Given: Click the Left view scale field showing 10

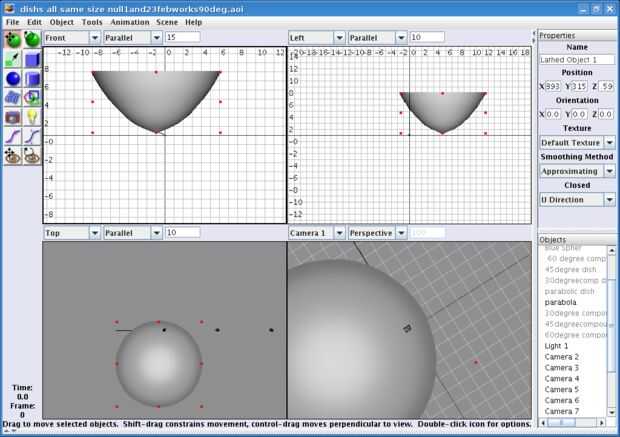Looking at the screenshot, I should pyautogui.click(x=427, y=37).
